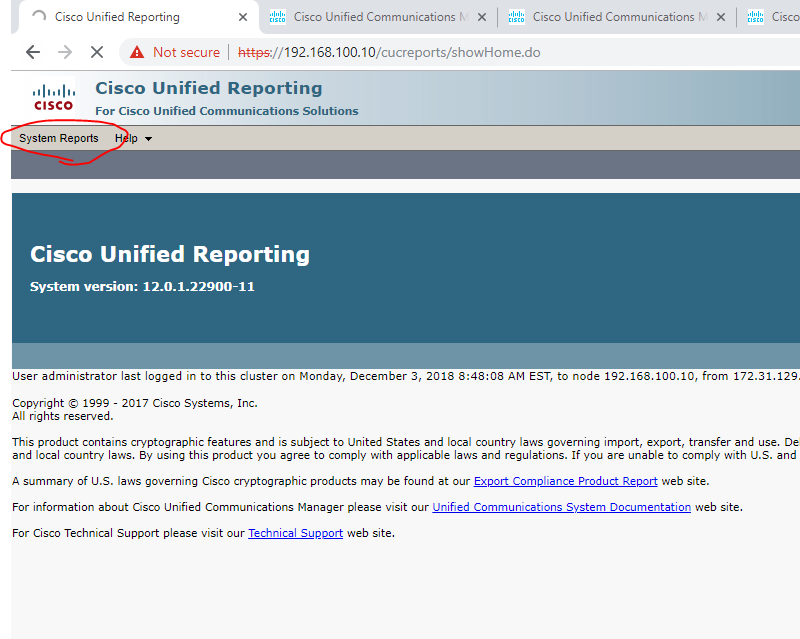
Task: Click the loading spinner on the Reporting tab
Action: (x=39, y=16)
